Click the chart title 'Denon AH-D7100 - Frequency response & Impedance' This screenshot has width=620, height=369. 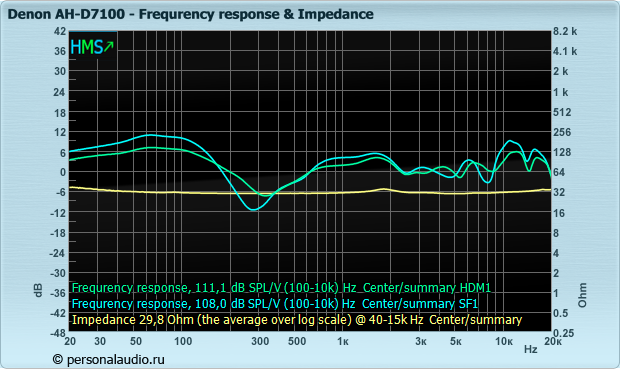191,14
